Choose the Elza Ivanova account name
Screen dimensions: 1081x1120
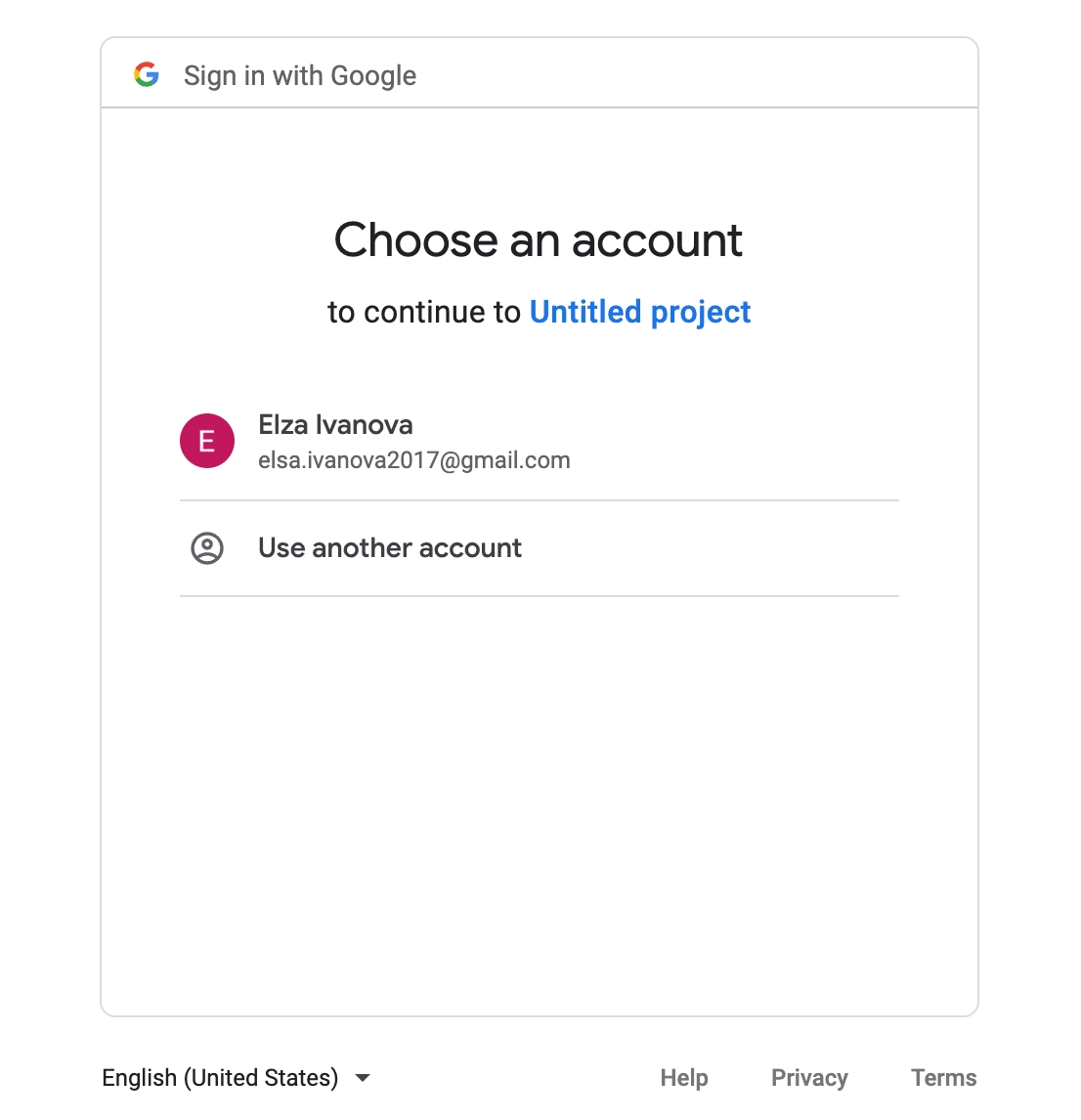pyautogui.click(x=335, y=425)
